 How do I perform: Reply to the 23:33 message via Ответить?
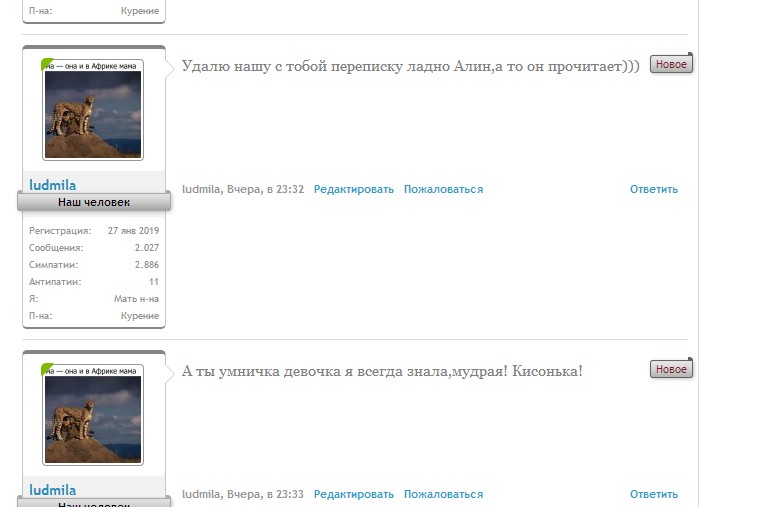click(654, 494)
